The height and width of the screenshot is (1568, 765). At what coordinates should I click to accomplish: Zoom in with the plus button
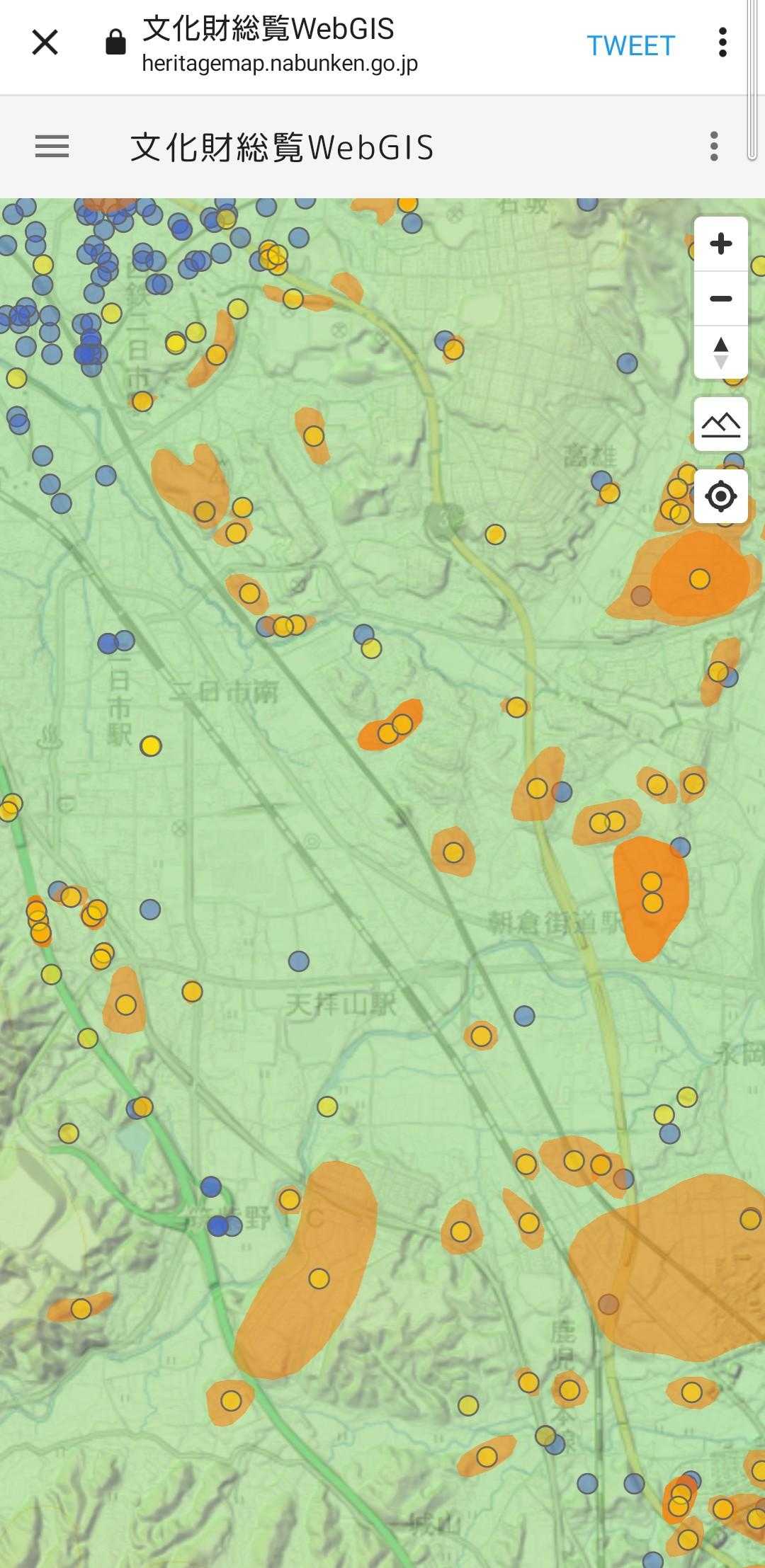pos(720,244)
